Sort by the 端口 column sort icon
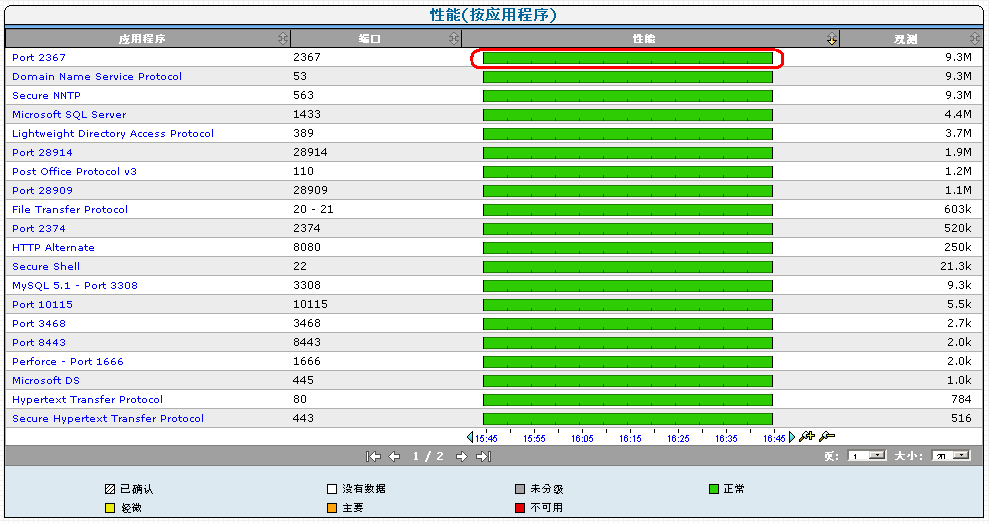 click(454, 38)
